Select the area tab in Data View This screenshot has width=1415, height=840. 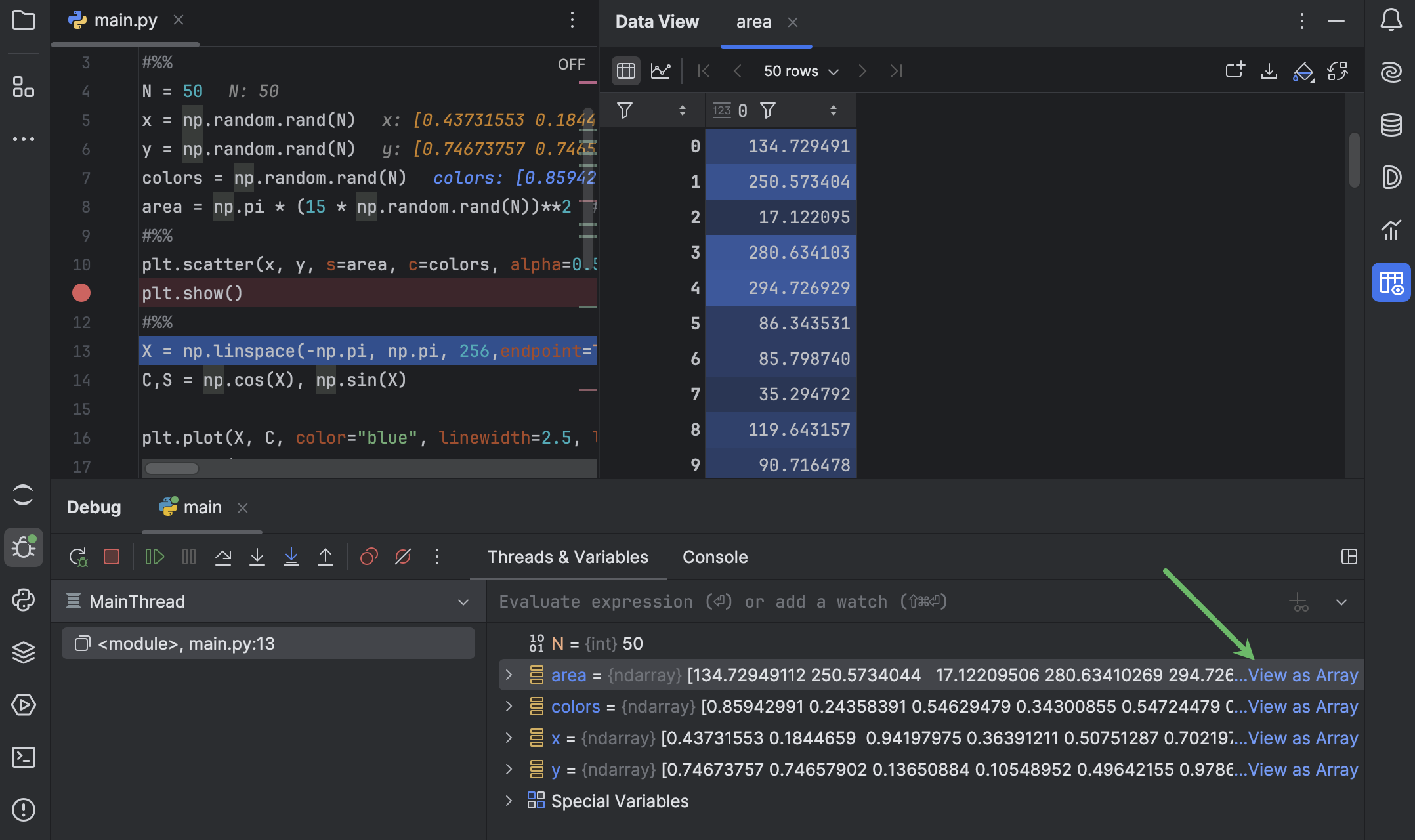coord(753,21)
